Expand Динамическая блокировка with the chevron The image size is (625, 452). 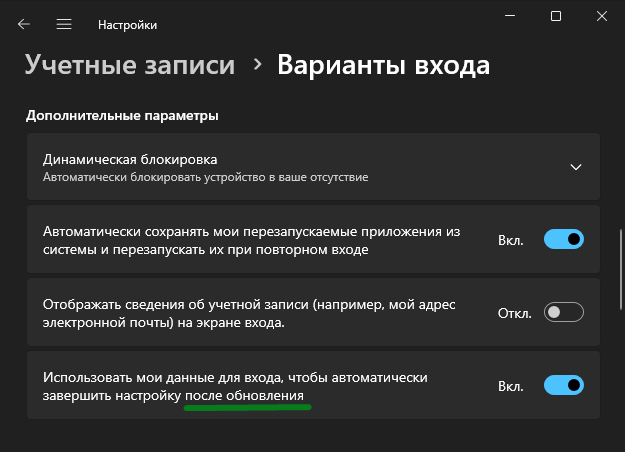(x=576, y=167)
